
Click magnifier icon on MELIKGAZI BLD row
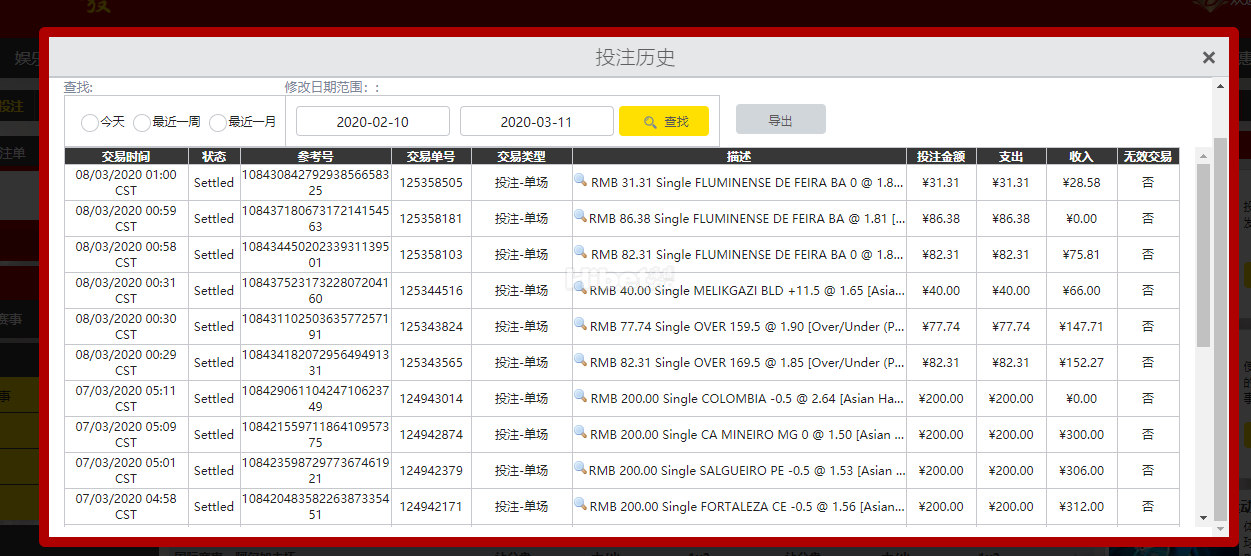click(x=581, y=288)
